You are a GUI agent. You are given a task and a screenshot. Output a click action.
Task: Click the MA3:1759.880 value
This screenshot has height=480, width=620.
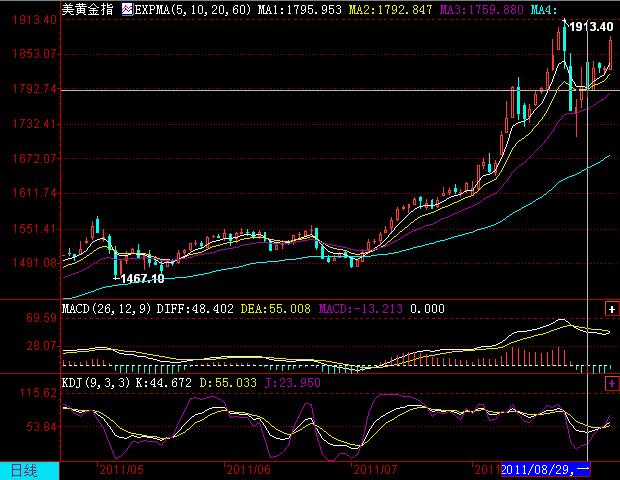pyautogui.click(x=482, y=9)
